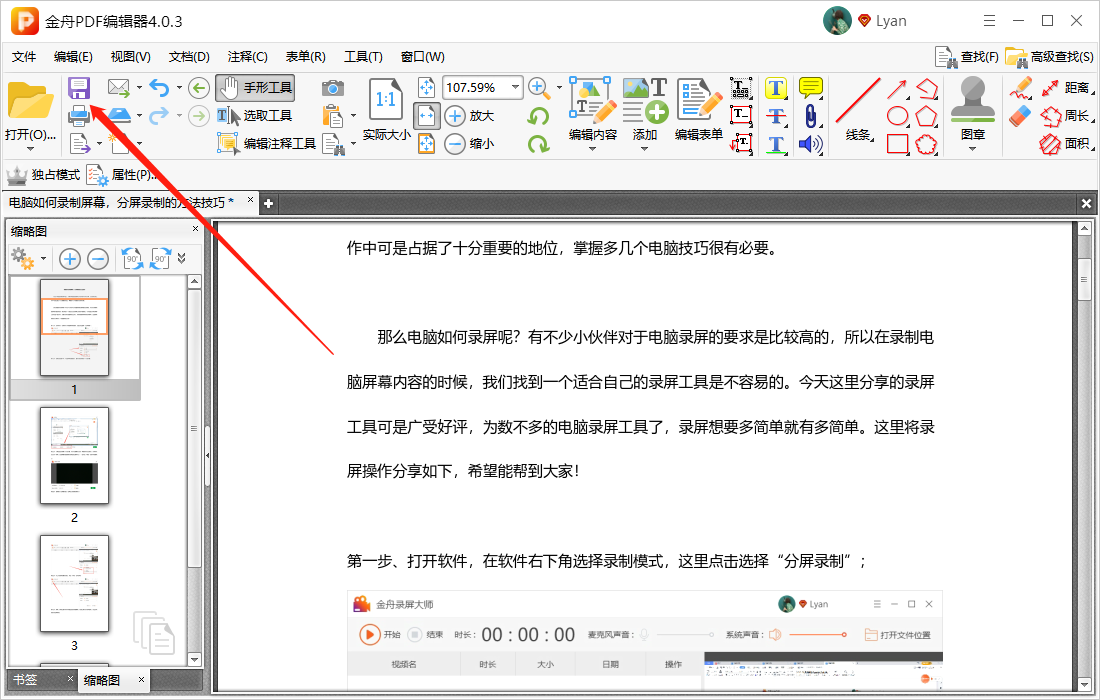Open dropdown arrow next to zoom magnifier

pos(559,88)
